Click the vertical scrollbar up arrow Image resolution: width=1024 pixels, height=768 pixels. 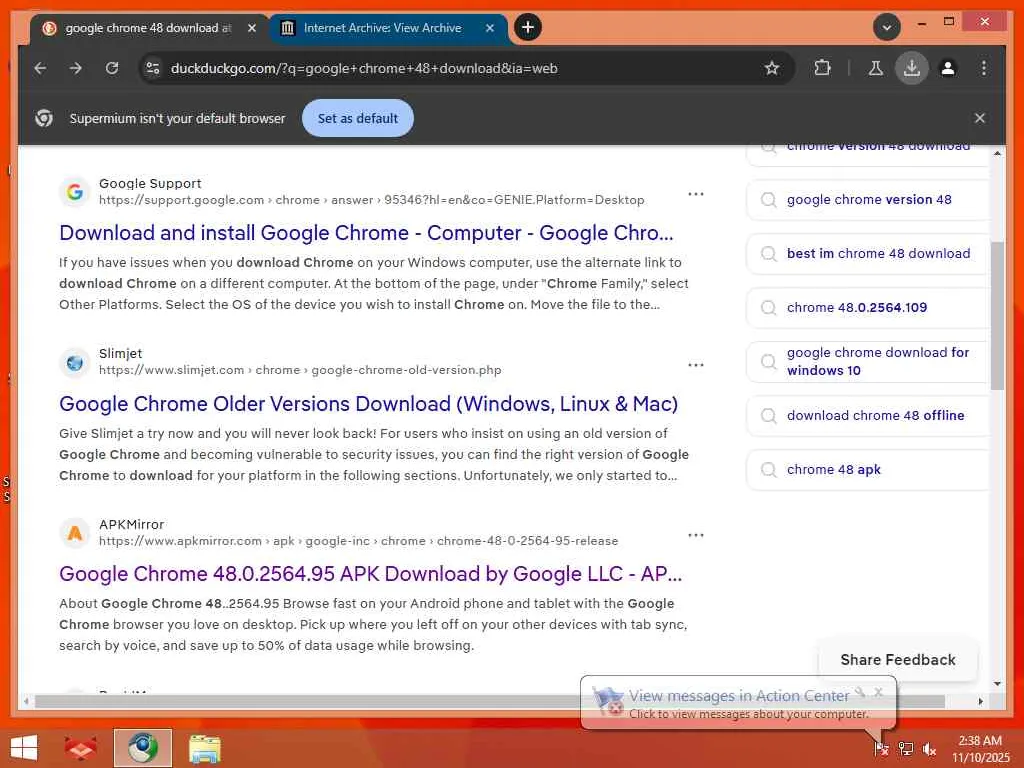(997, 153)
